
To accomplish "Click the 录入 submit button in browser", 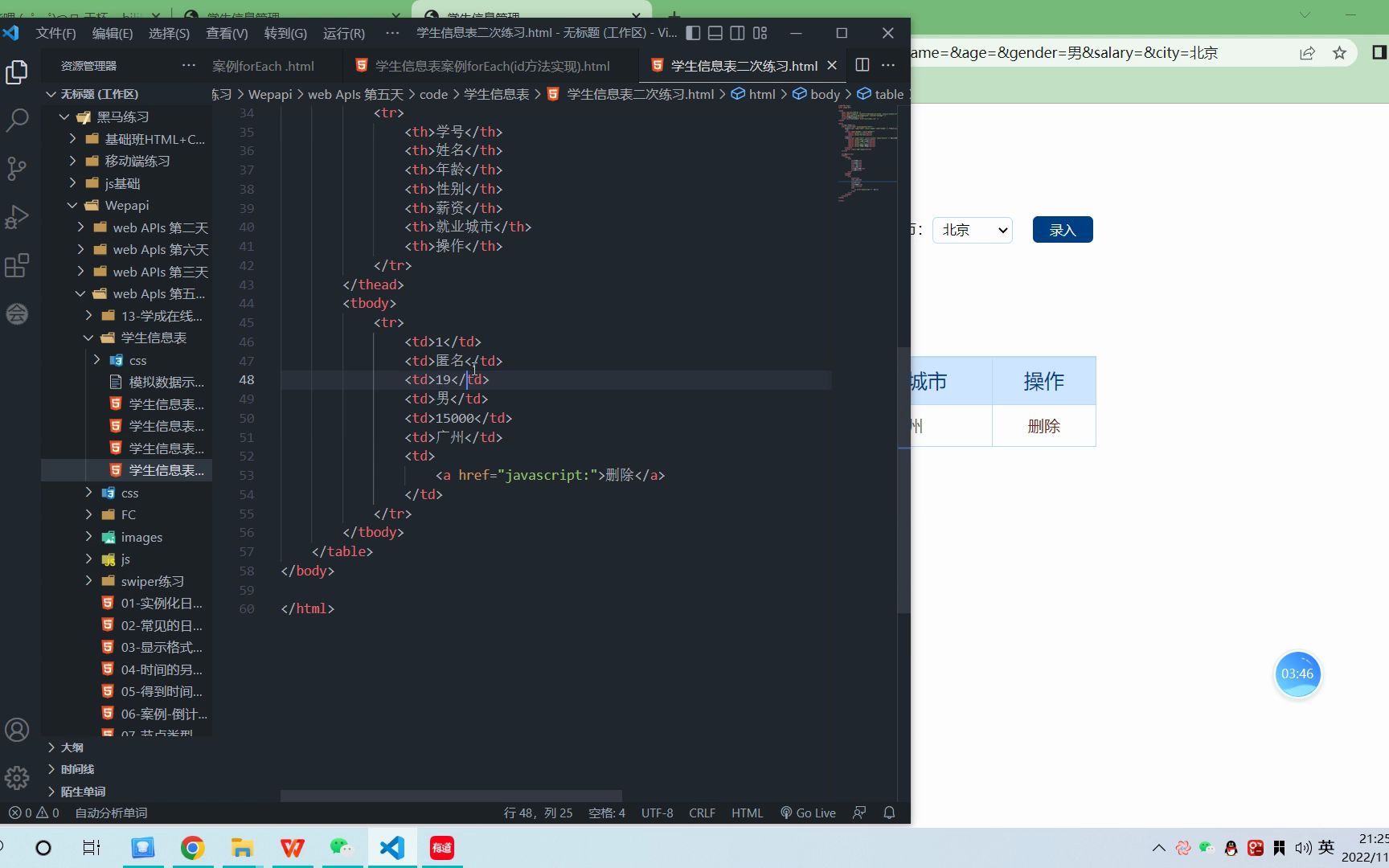I will pos(1062,230).
